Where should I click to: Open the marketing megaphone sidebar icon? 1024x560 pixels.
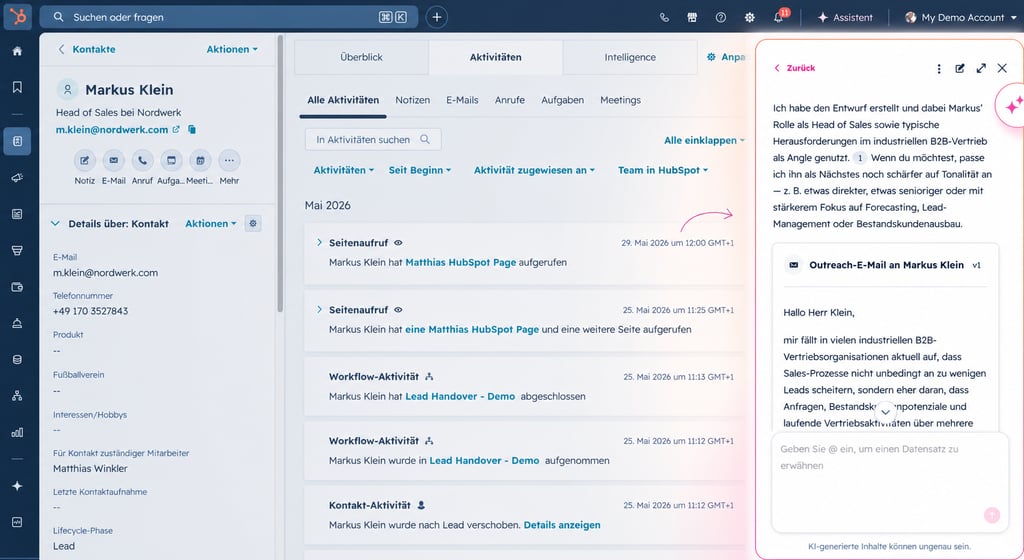tap(18, 178)
